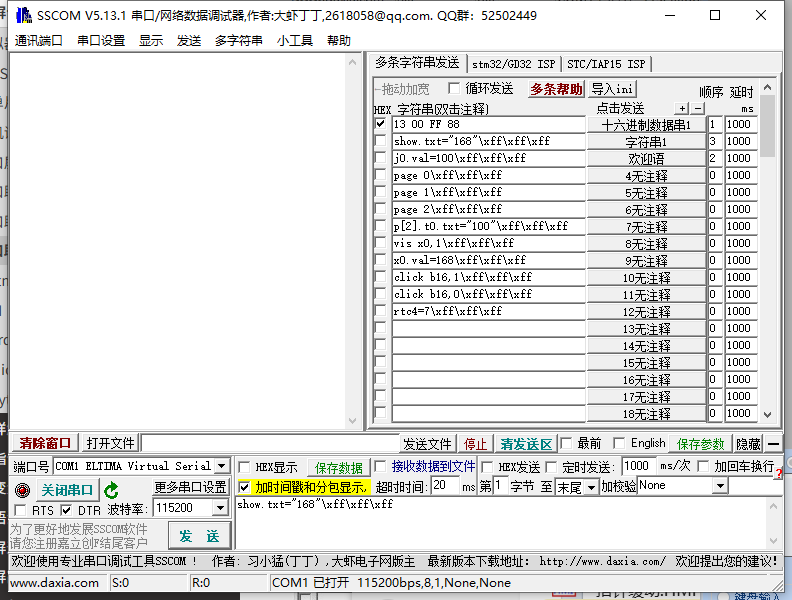The height and width of the screenshot is (600, 792).
Task: Toggle the 最前 always-on-top checkbox
Action: [x=566, y=443]
